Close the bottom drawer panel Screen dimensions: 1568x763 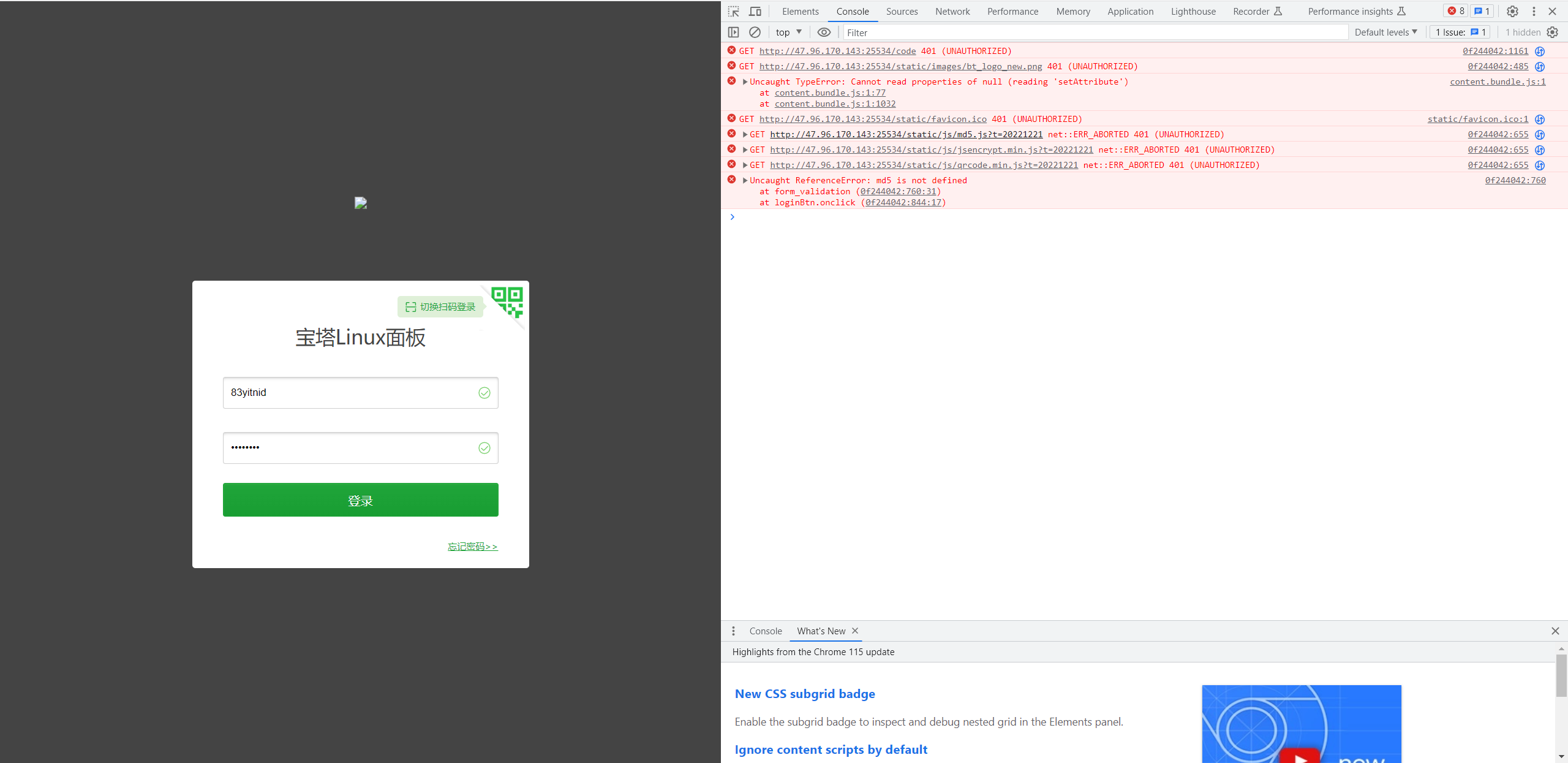click(x=1555, y=631)
